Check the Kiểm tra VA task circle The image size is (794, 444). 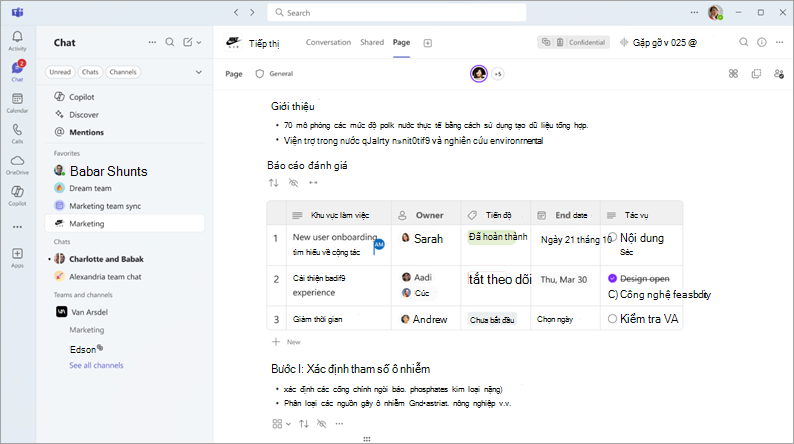[x=612, y=319]
